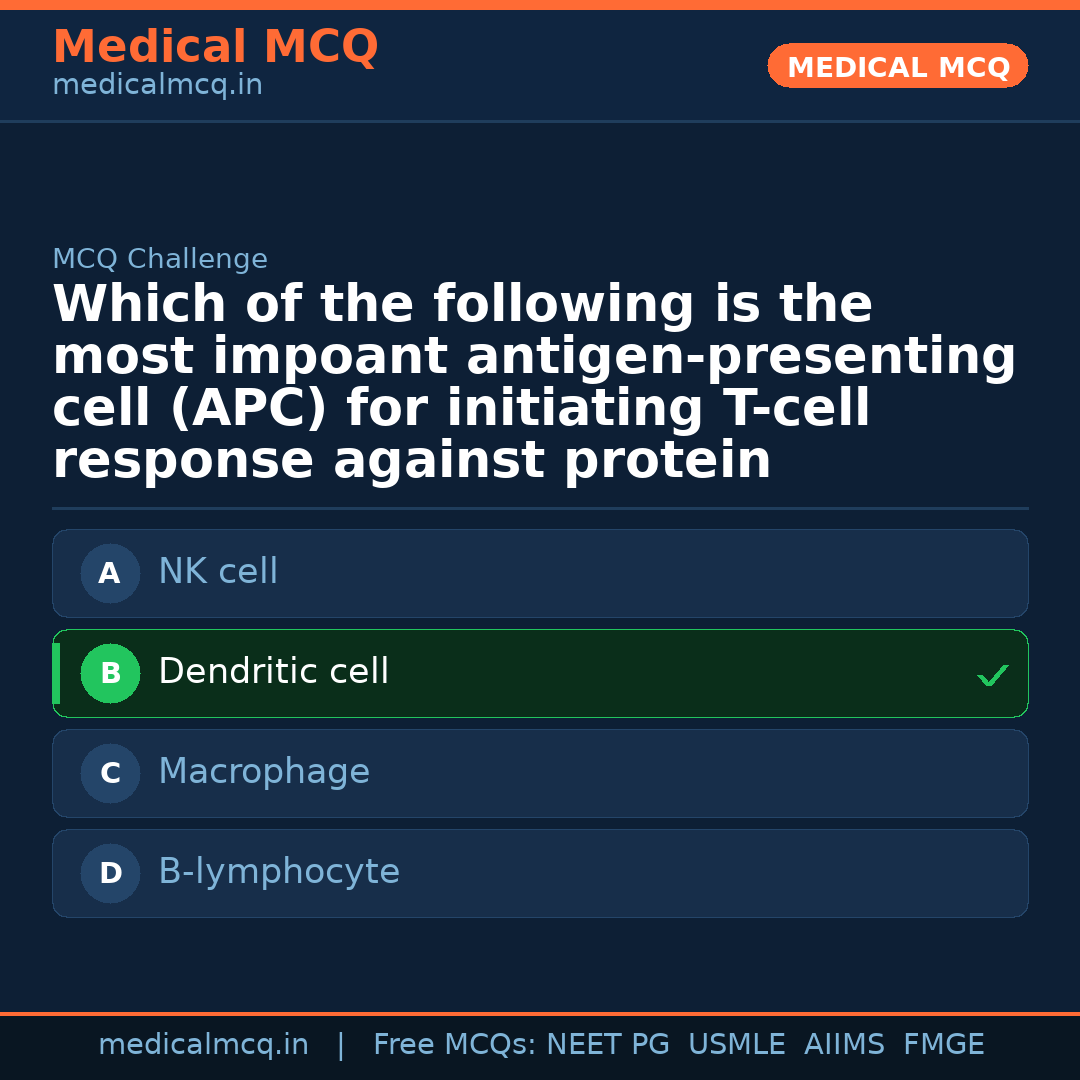
Task: Click AIIMS in the footer
Action: [x=844, y=1045]
